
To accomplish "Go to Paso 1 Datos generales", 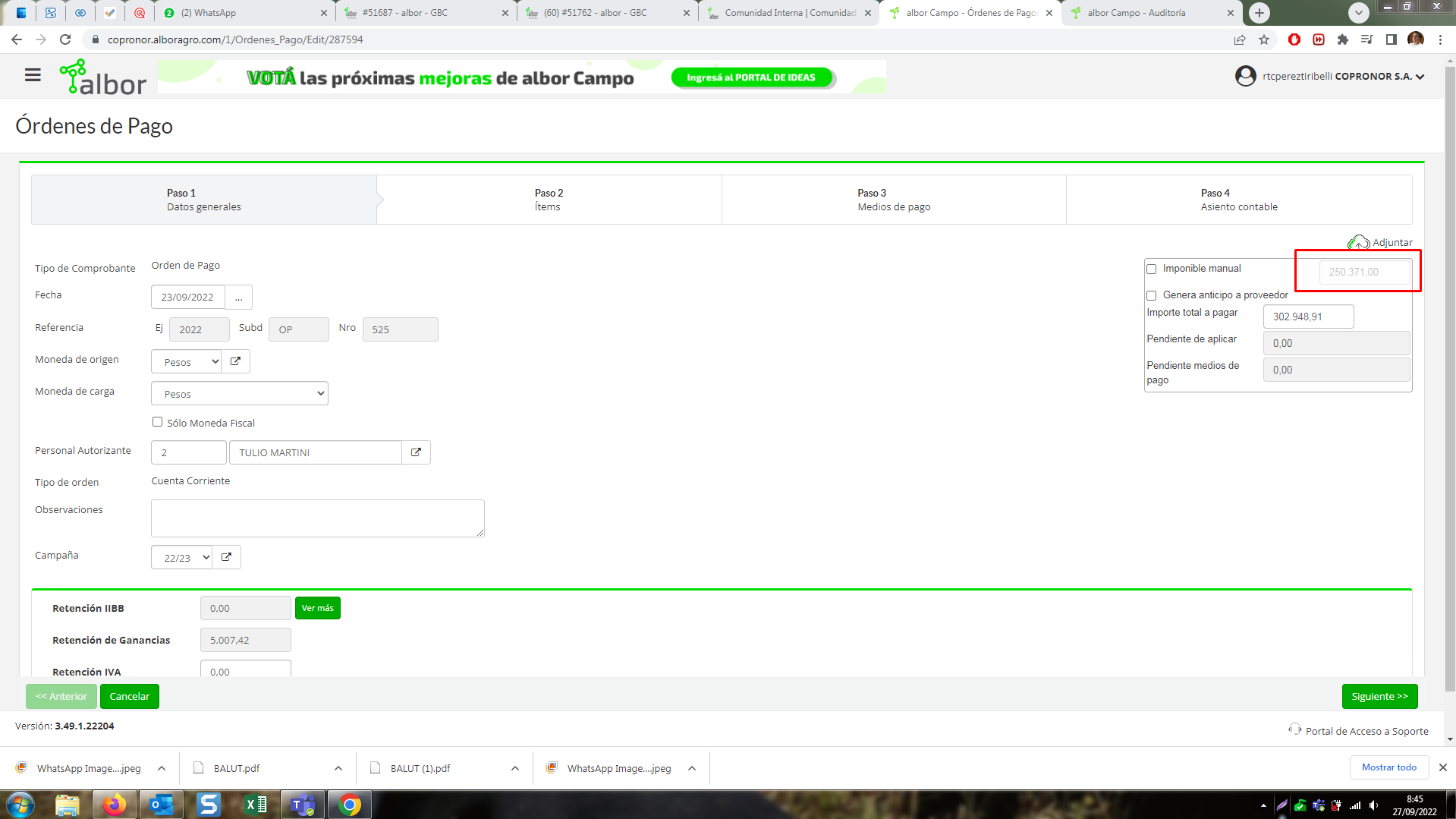I will [x=204, y=200].
